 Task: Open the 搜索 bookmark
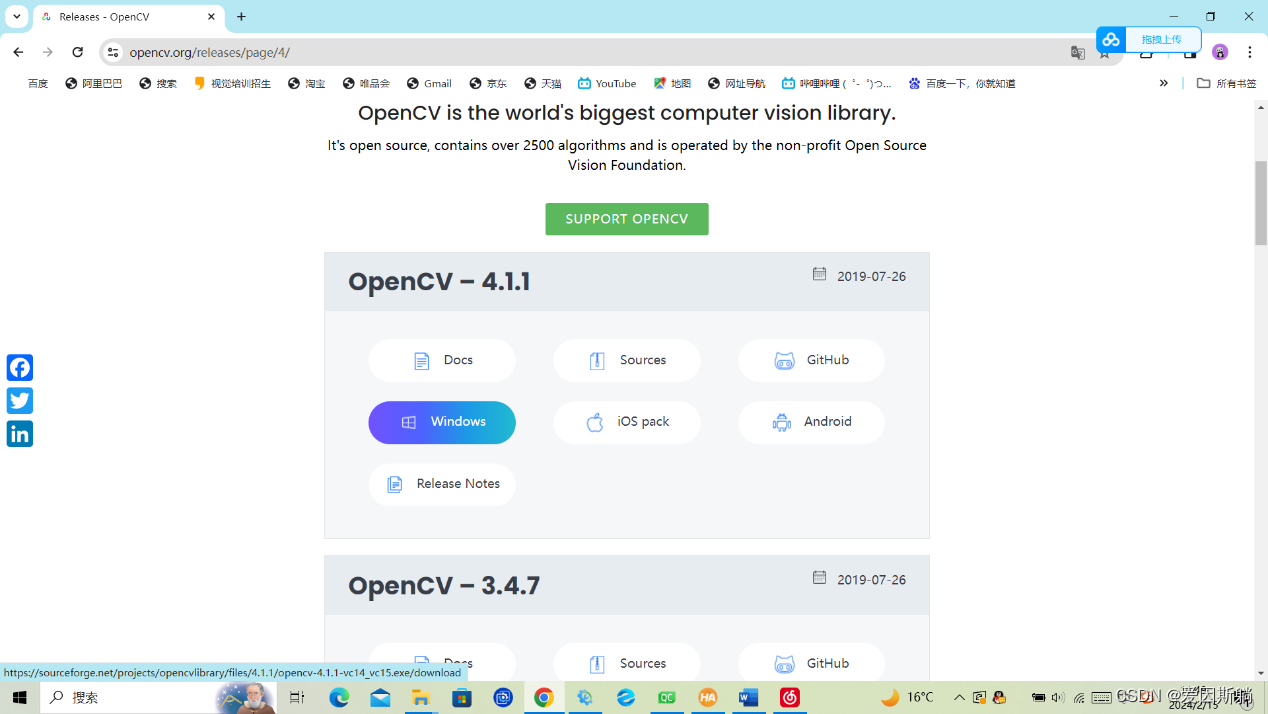[x=158, y=83]
